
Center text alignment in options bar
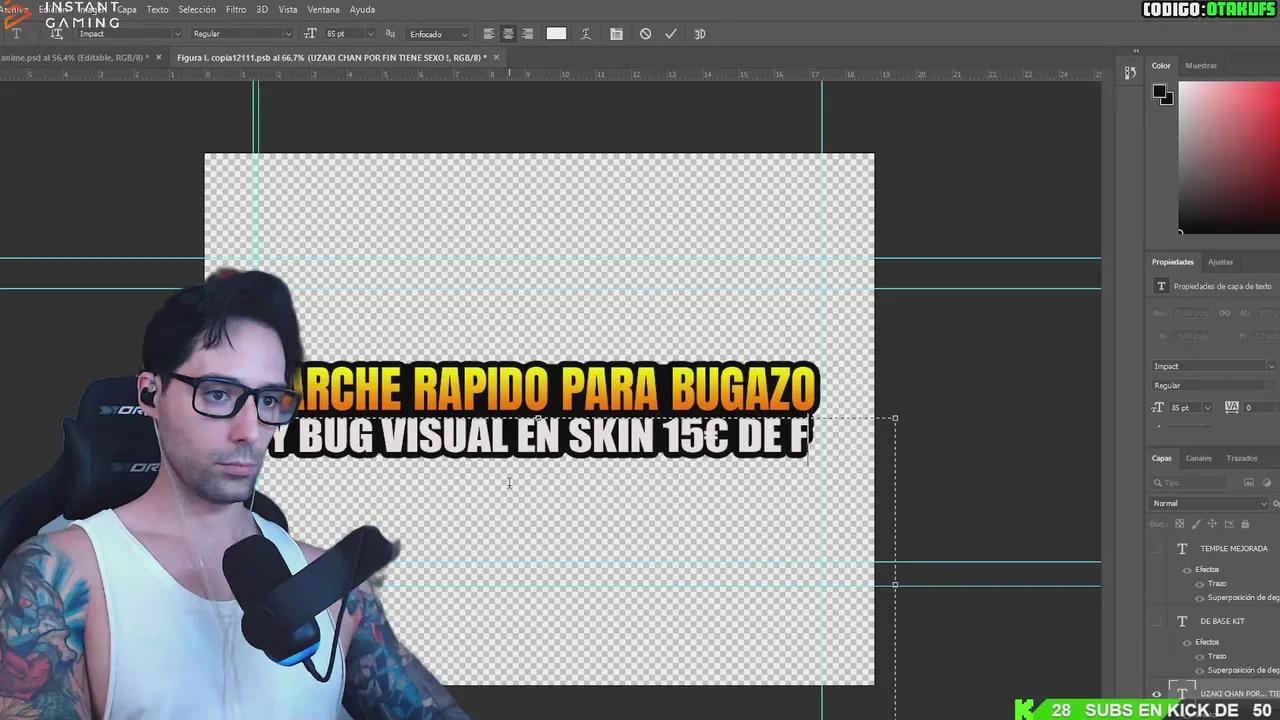coord(508,33)
